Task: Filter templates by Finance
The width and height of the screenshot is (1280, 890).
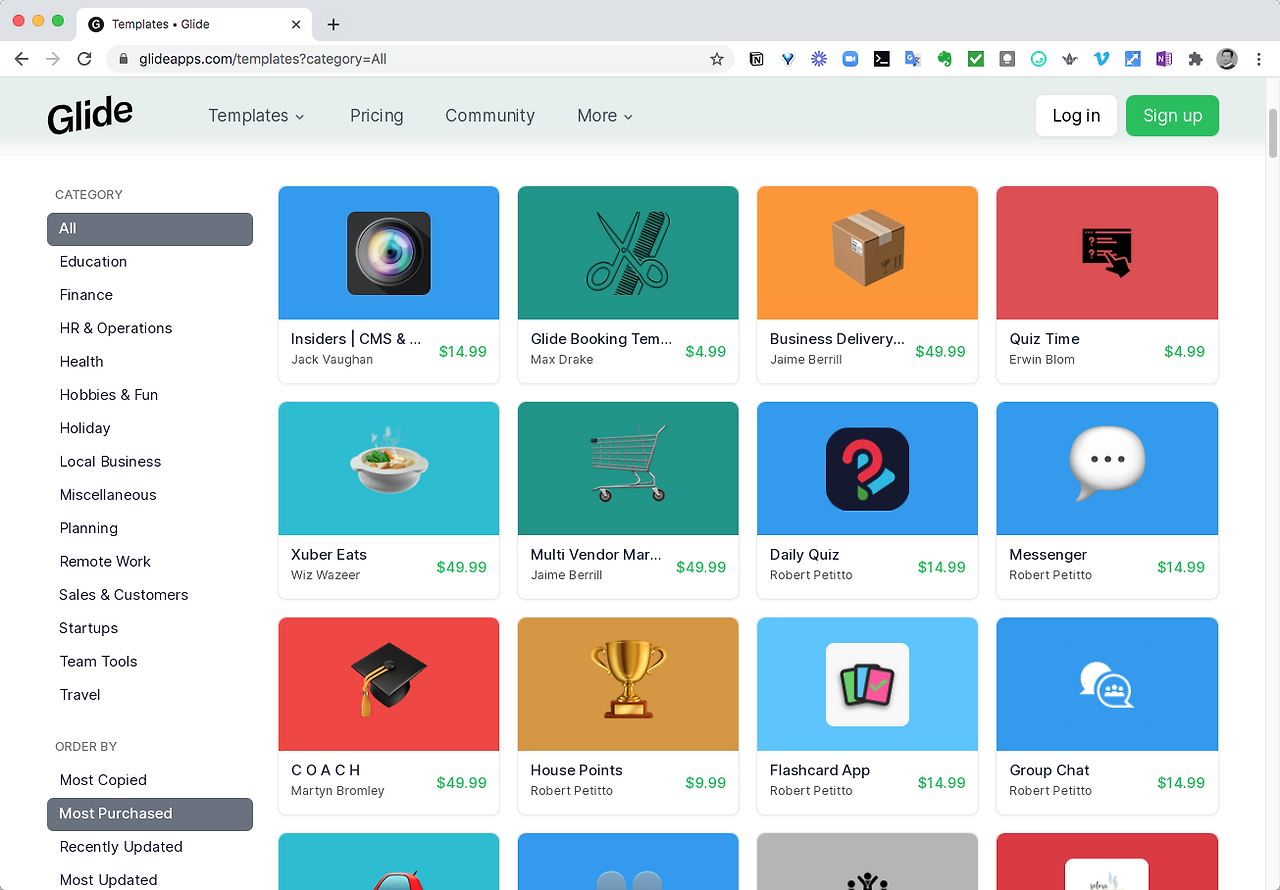Action: [86, 295]
